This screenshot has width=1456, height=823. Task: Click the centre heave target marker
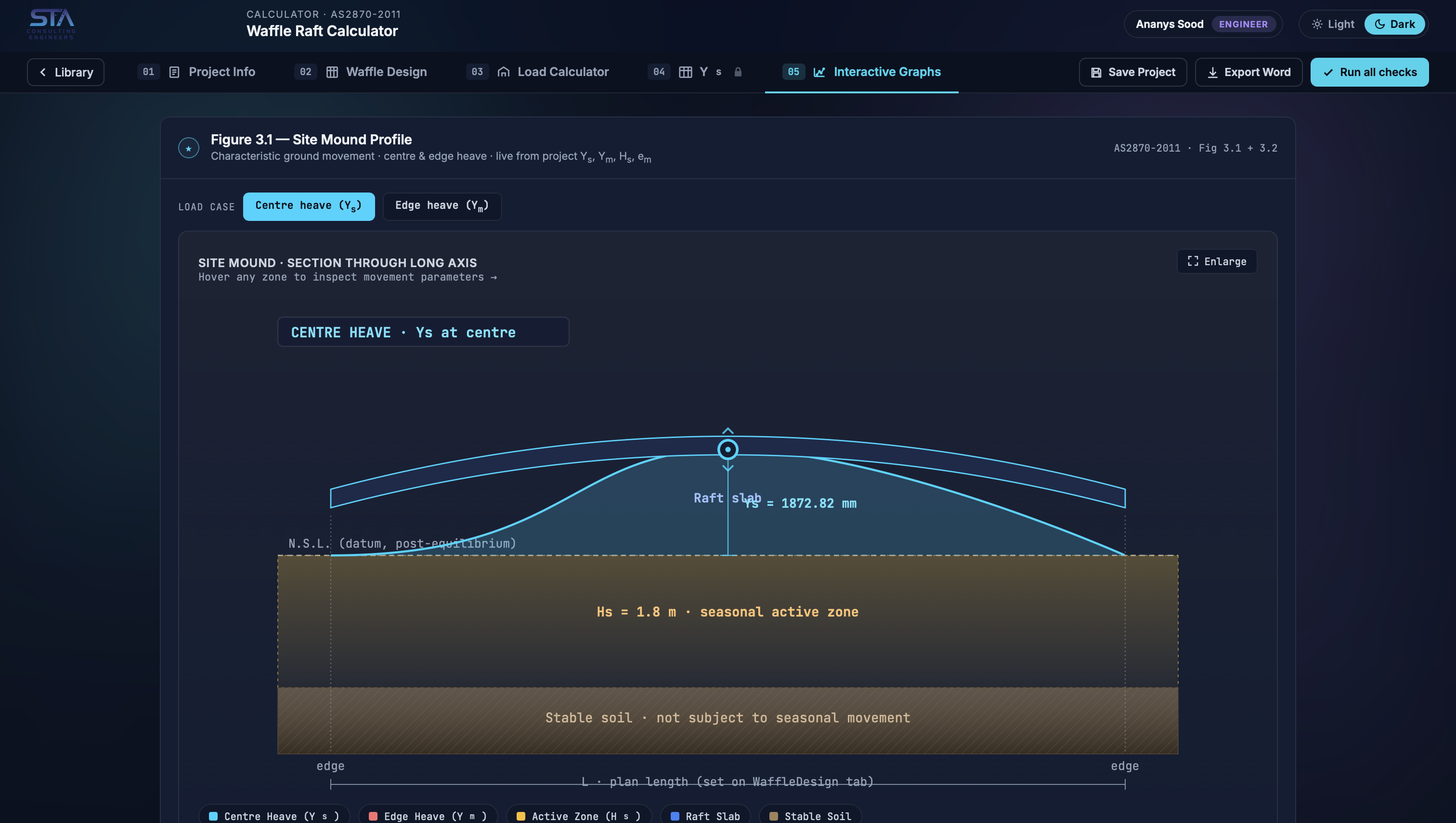click(x=728, y=450)
